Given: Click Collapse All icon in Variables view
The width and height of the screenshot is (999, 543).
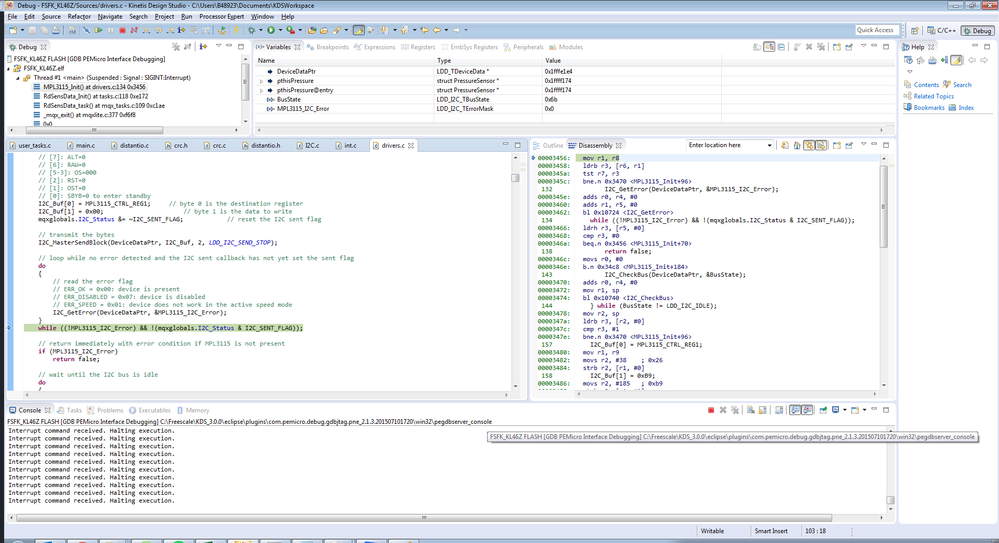Looking at the screenshot, I should tap(782, 47).
